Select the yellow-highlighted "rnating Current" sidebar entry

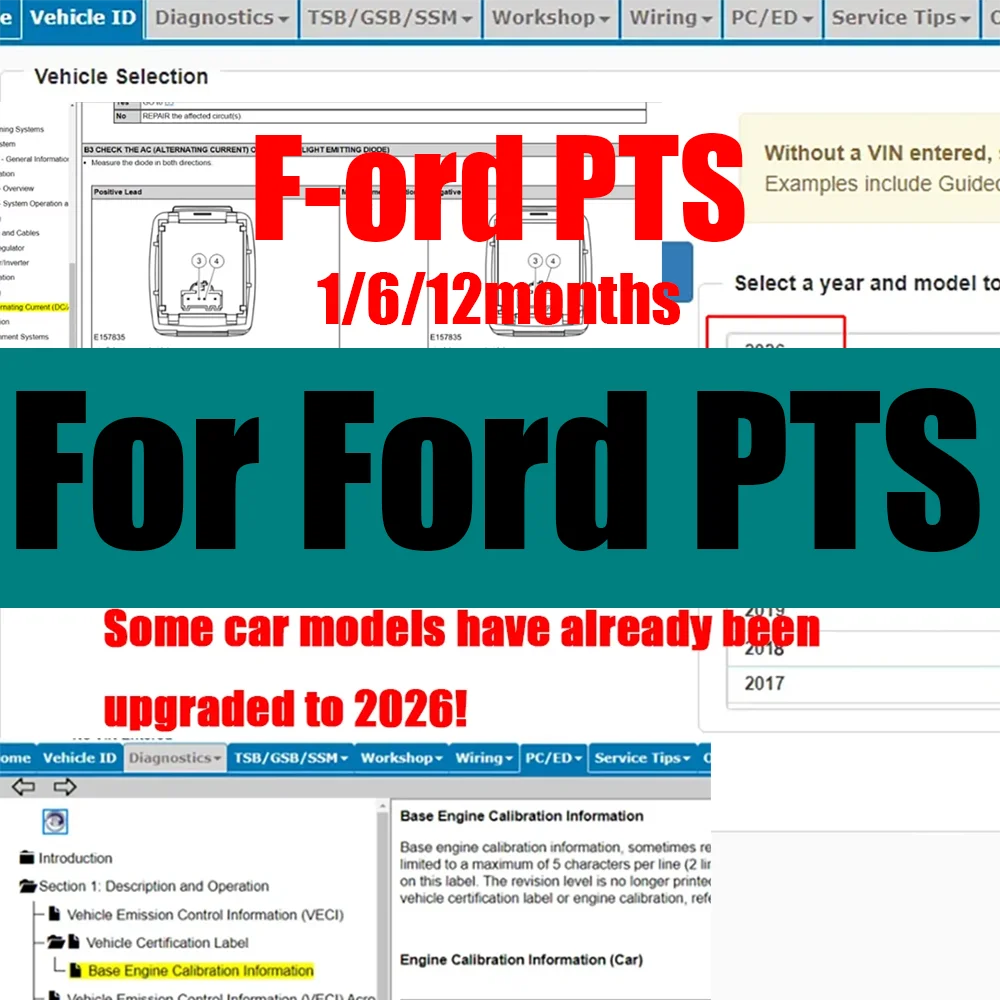34,307
